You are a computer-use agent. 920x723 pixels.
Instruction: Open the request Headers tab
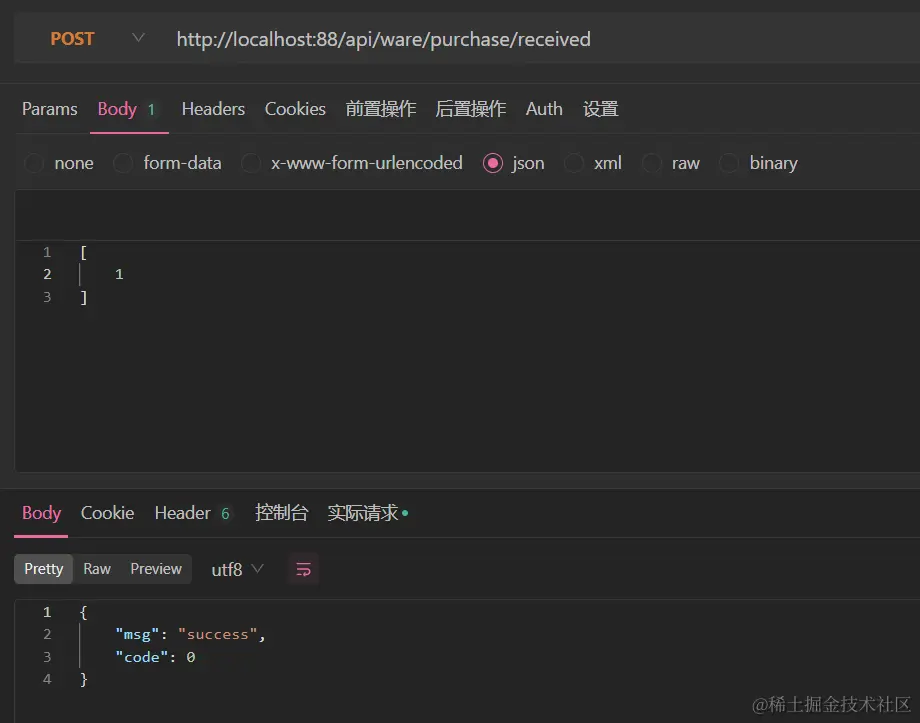pos(213,109)
